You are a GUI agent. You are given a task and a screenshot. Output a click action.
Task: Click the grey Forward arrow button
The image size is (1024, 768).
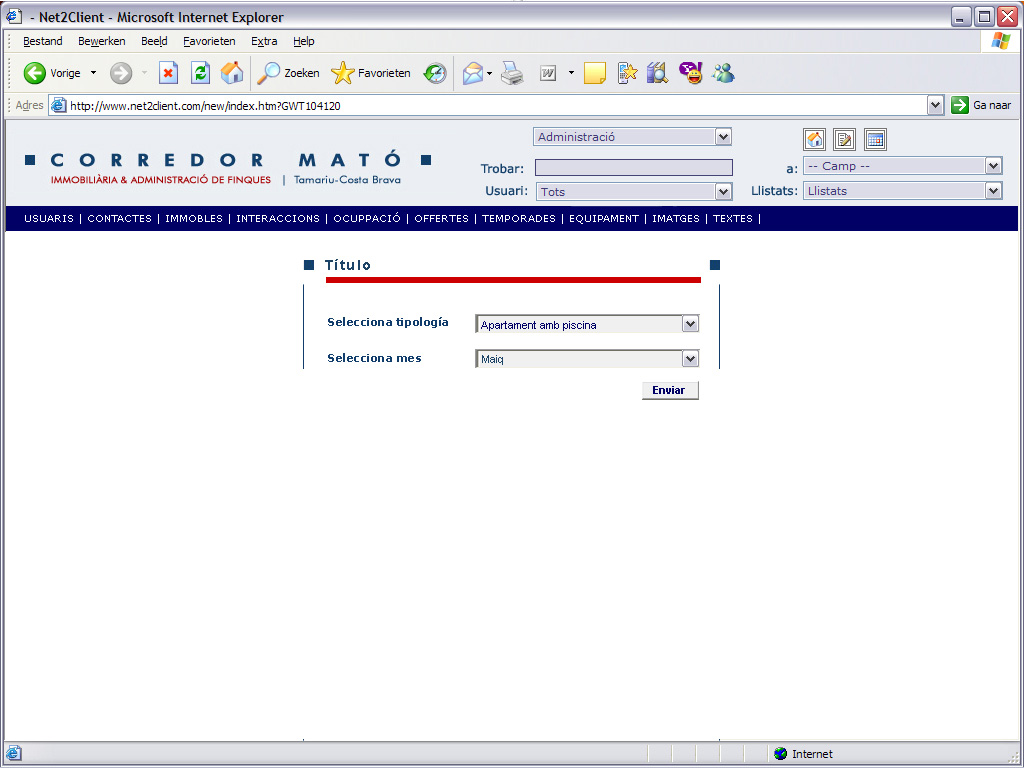(x=121, y=73)
